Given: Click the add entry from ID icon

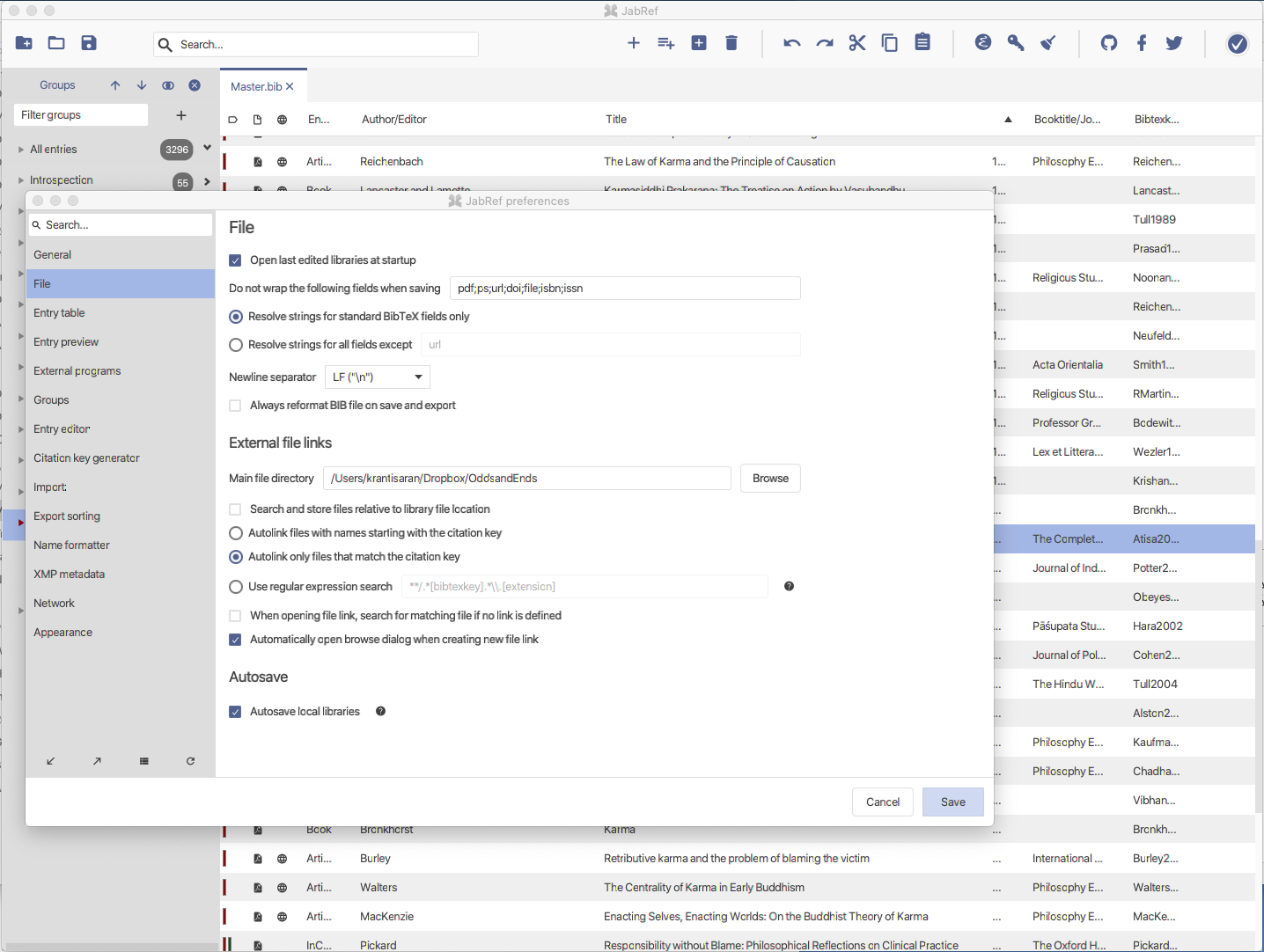Looking at the screenshot, I should coord(666,43).
